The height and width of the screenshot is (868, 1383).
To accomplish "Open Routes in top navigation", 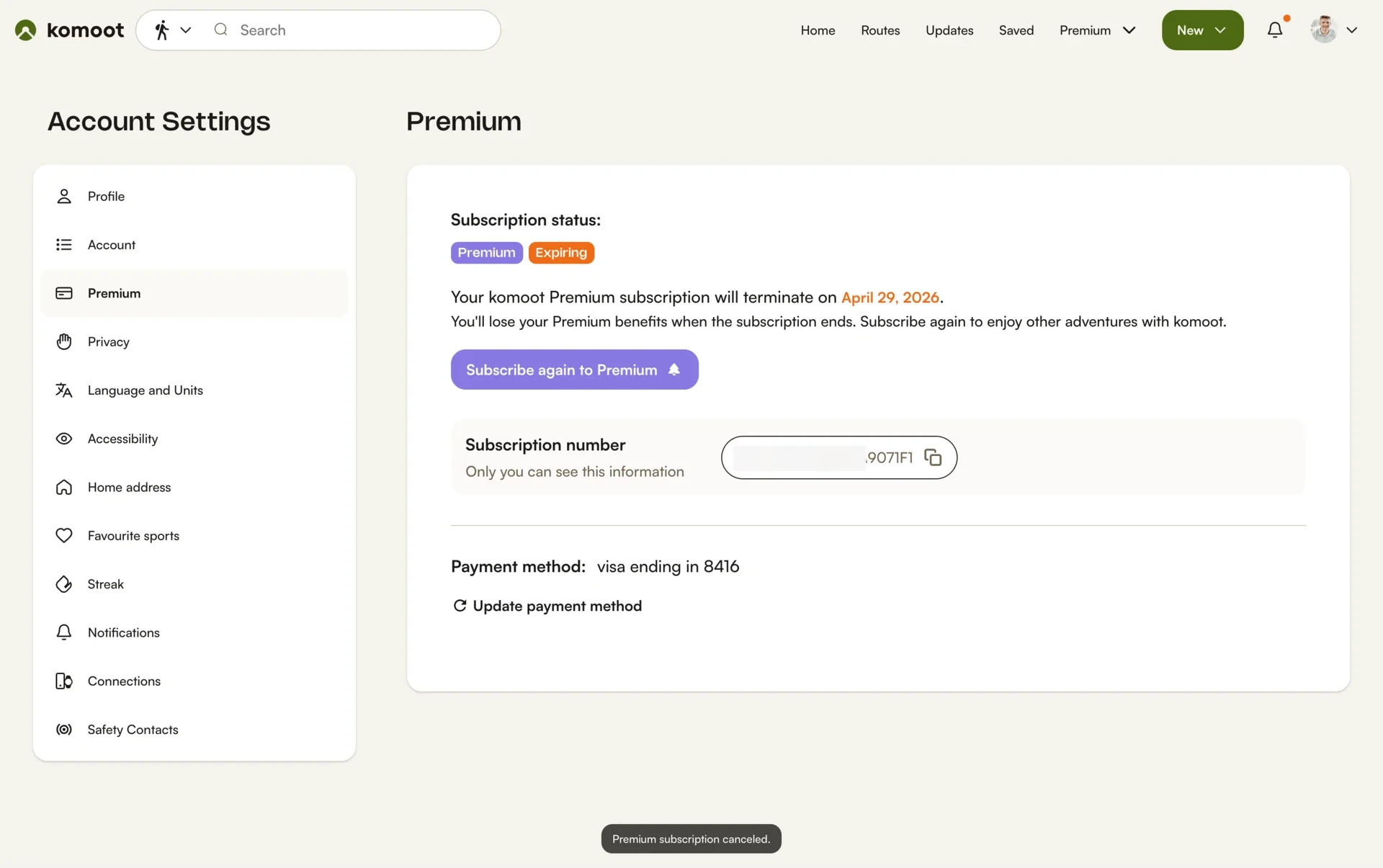I will [x=880, y=30].
